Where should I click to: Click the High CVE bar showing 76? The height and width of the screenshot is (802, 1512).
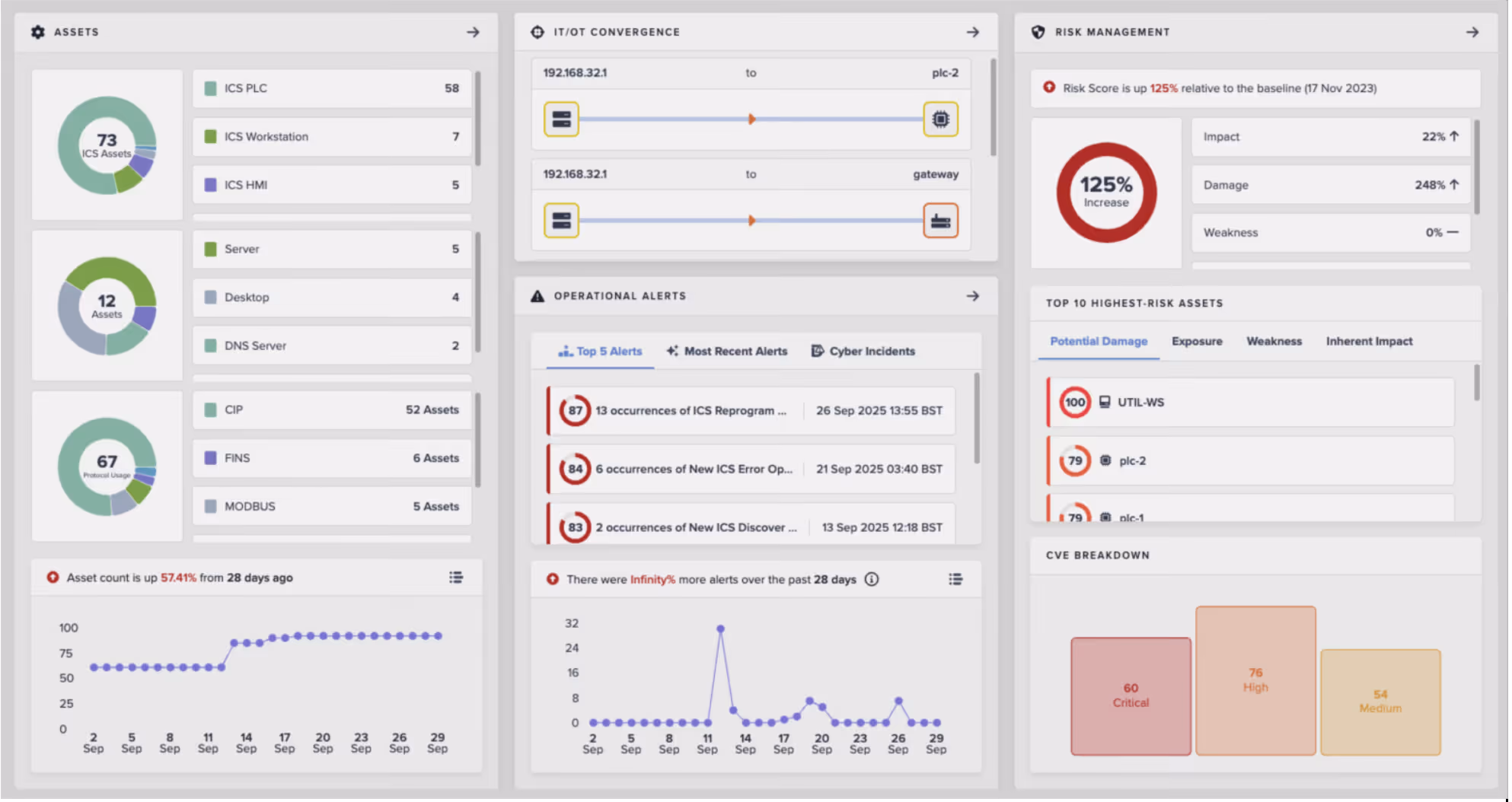click(1255, 680)
